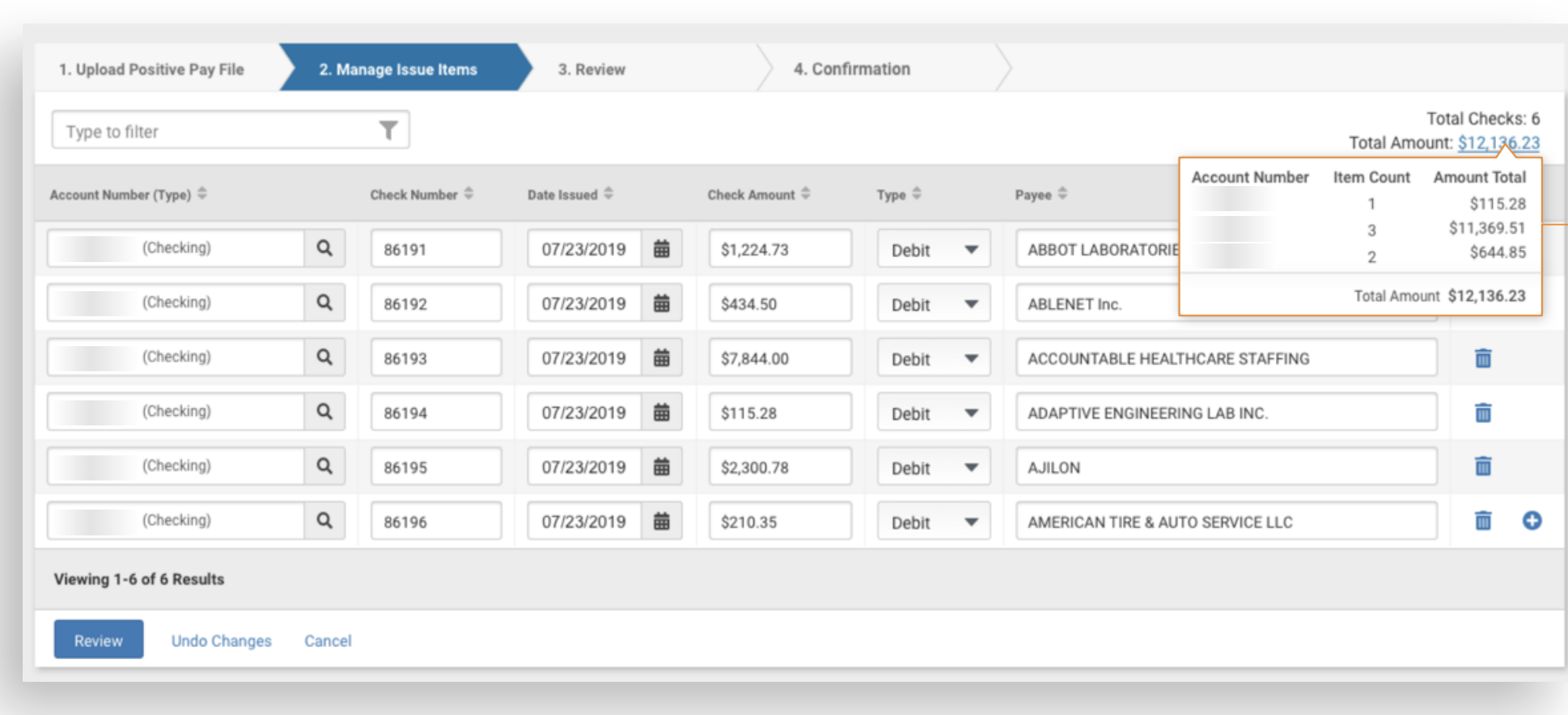Expand Type dropdown for check 86191
Image resolution: width=1568 pixels, height=715 pixels.
pyautogui.click(x=934, y=250)
